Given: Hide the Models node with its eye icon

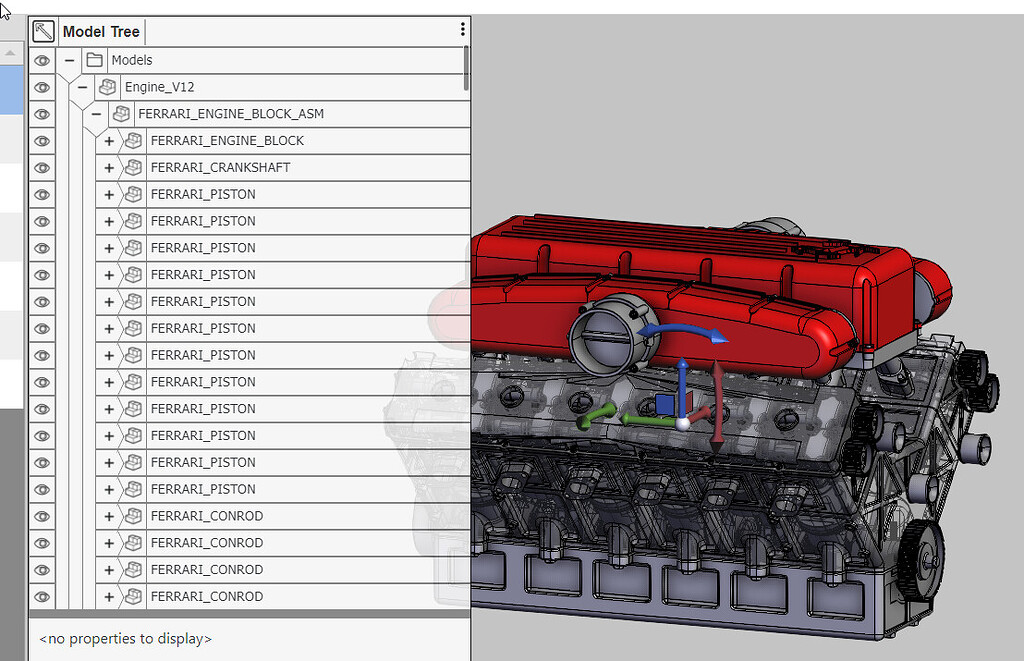Looking at the screenshot, I should 41,60.
